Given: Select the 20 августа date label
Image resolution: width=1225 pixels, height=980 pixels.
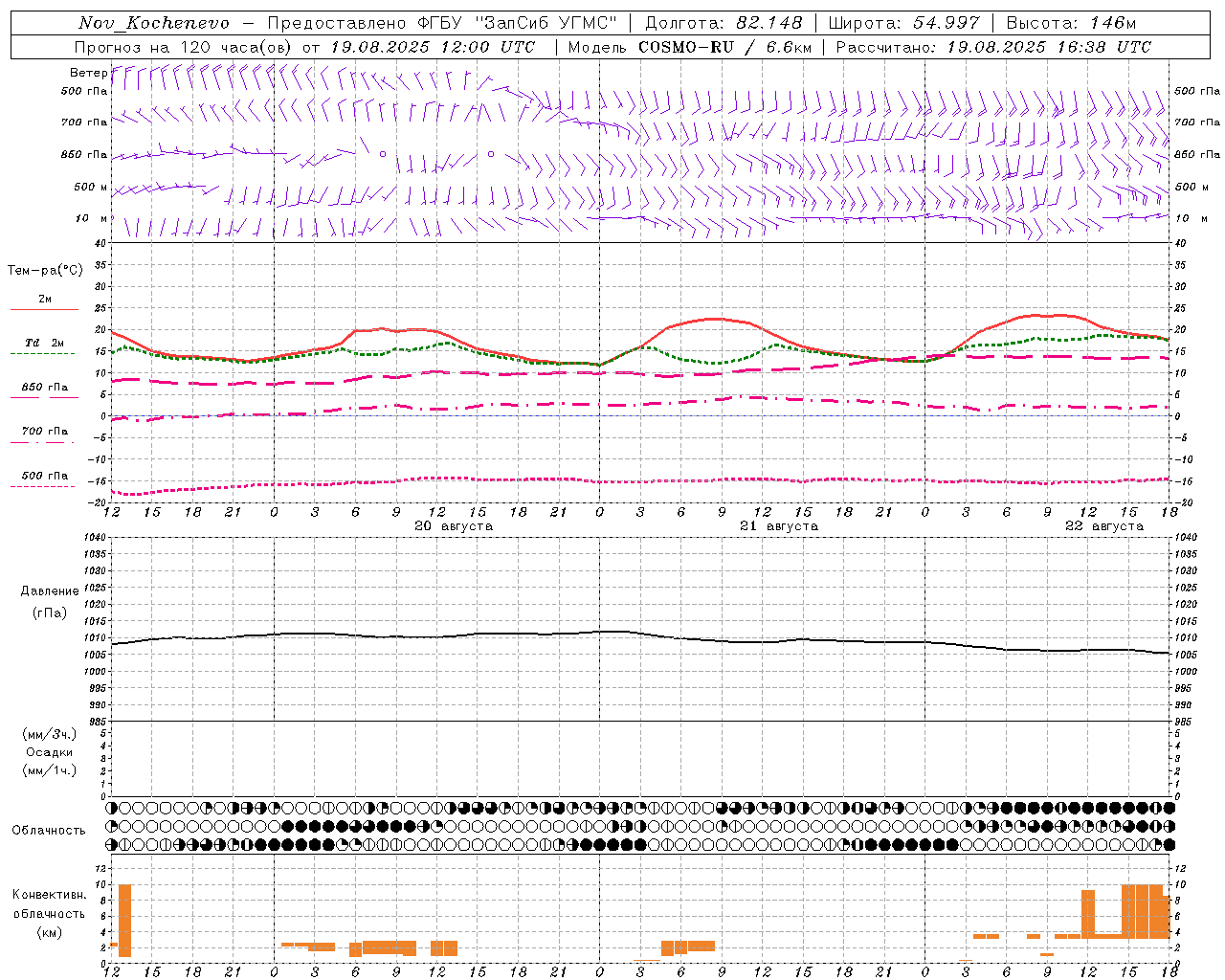Looking at the screenshot, I should click(x=454, y=526).
